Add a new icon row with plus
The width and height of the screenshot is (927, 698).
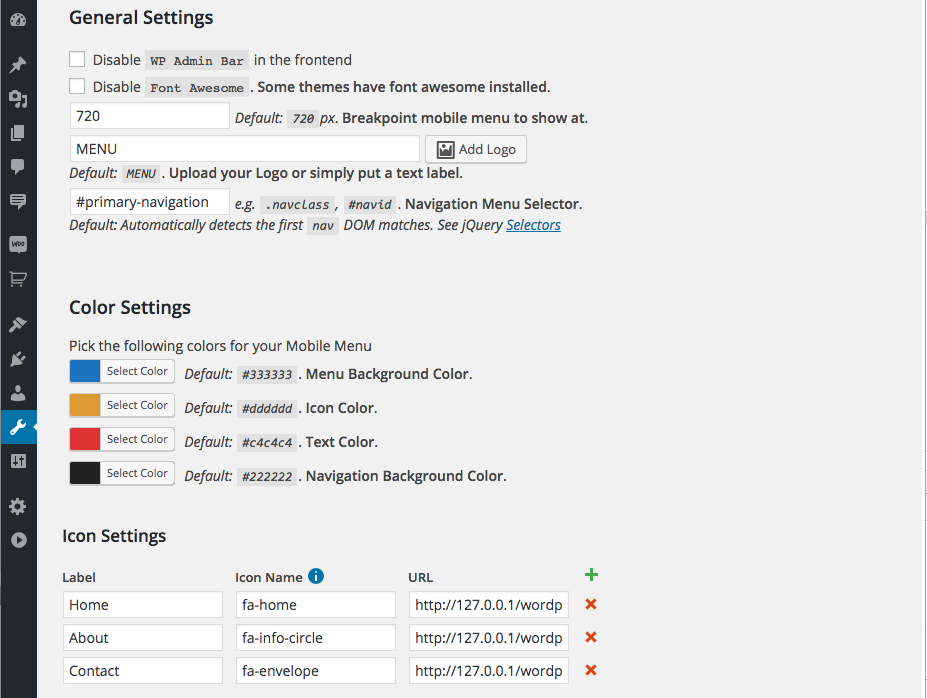coord(591,575)
